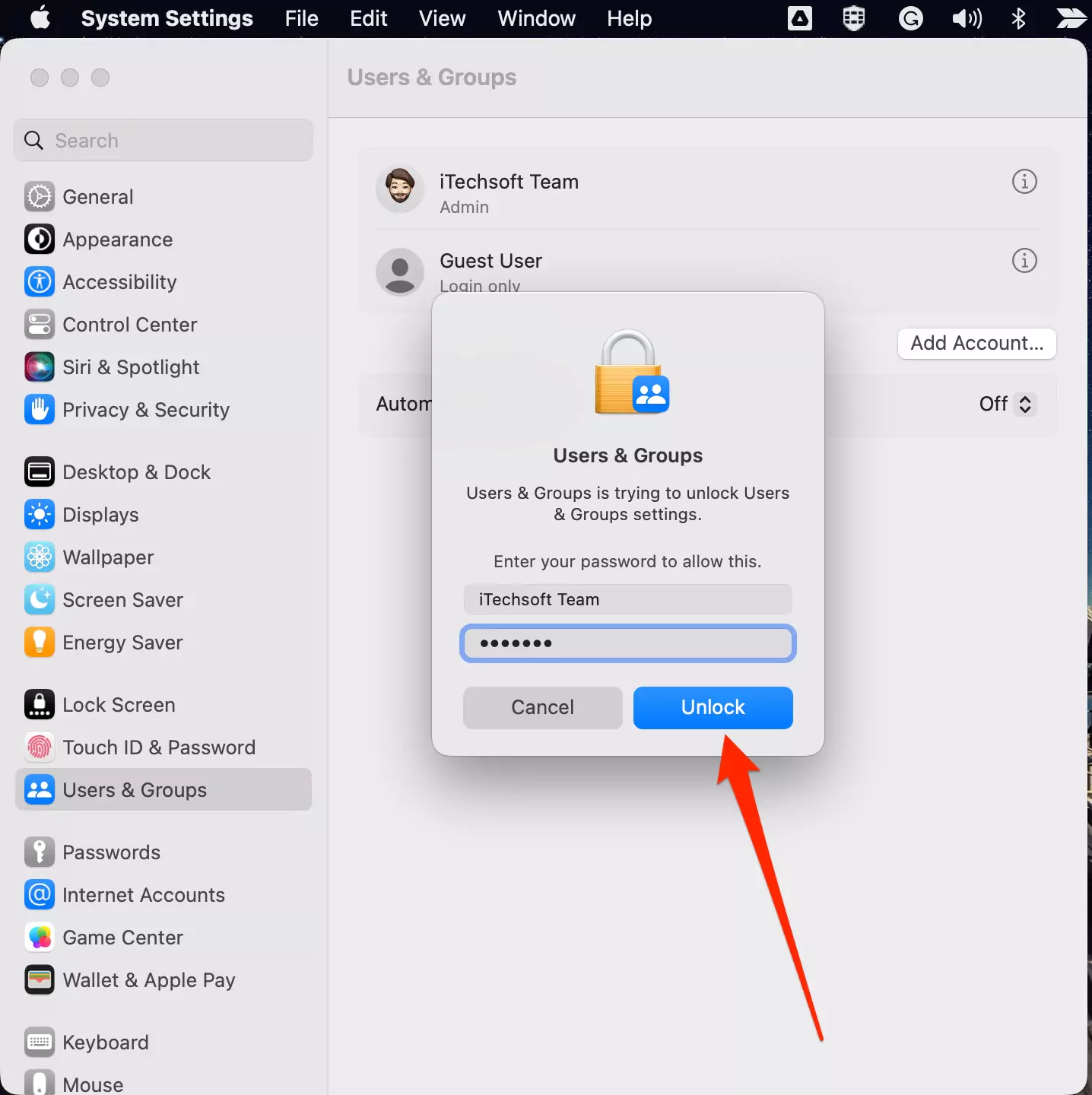Screen dimensions: 1092x1095
Task: Select Touch ID & Password label
Action: click(159, 747)
